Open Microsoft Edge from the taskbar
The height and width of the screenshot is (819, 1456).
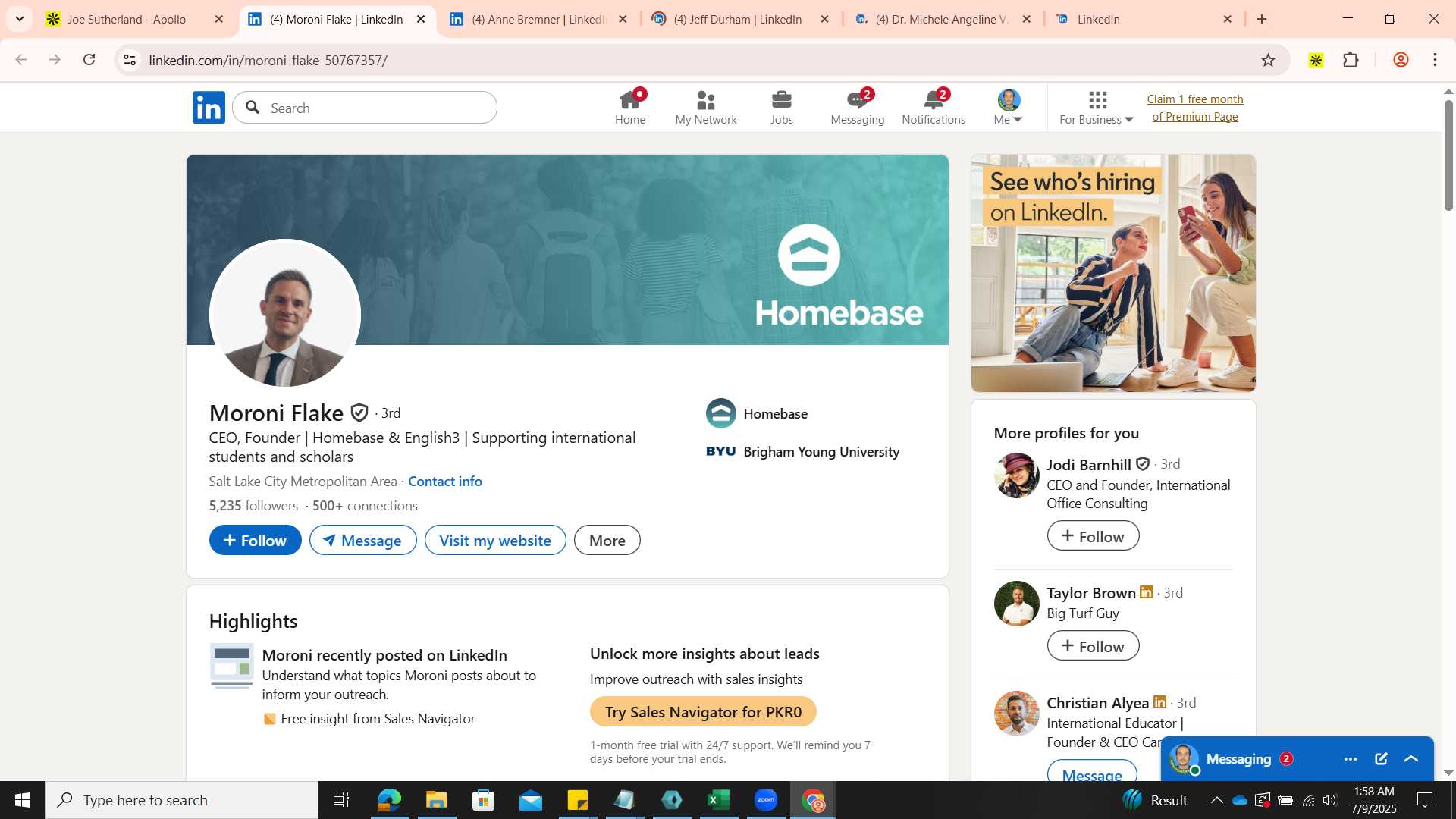pos(389,800)
